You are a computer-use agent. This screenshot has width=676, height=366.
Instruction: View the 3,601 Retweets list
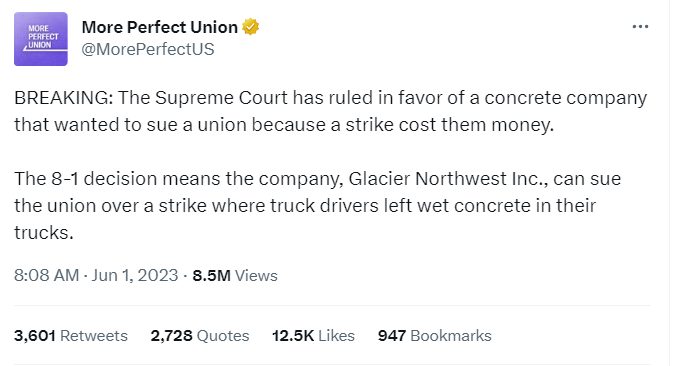coord(71,335)
